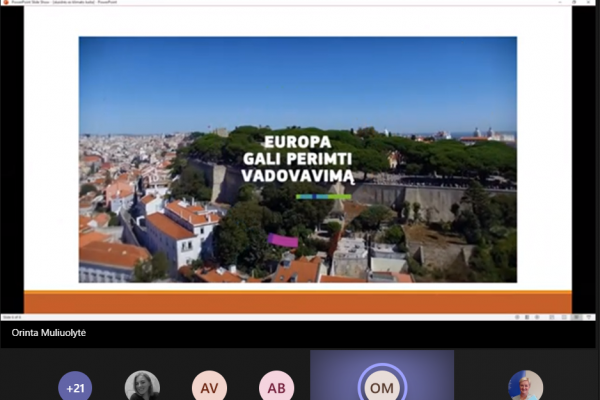Image resolution: width=600 pixels, height=400 pixels.
Task: Close the PowerPoint slide show window
Action: 589,2
